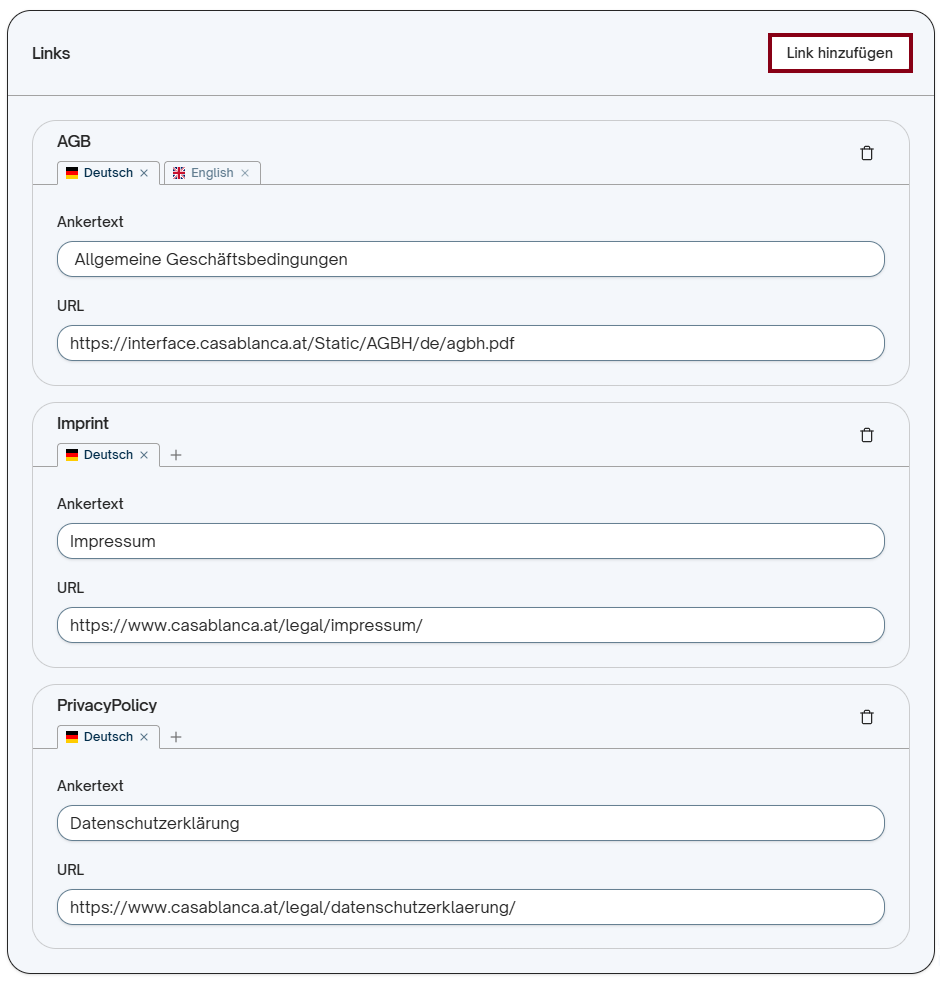
Task: Remove the English tab from AGB
Action: 245,173
